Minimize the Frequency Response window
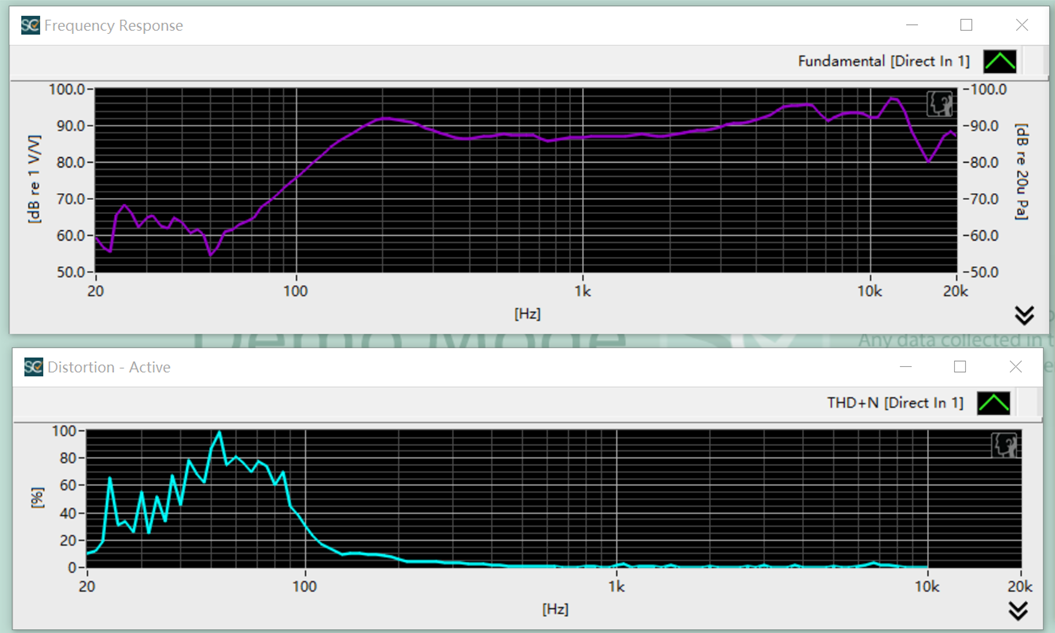Screen dimensions: 1055x633 (x=912, y=26)
